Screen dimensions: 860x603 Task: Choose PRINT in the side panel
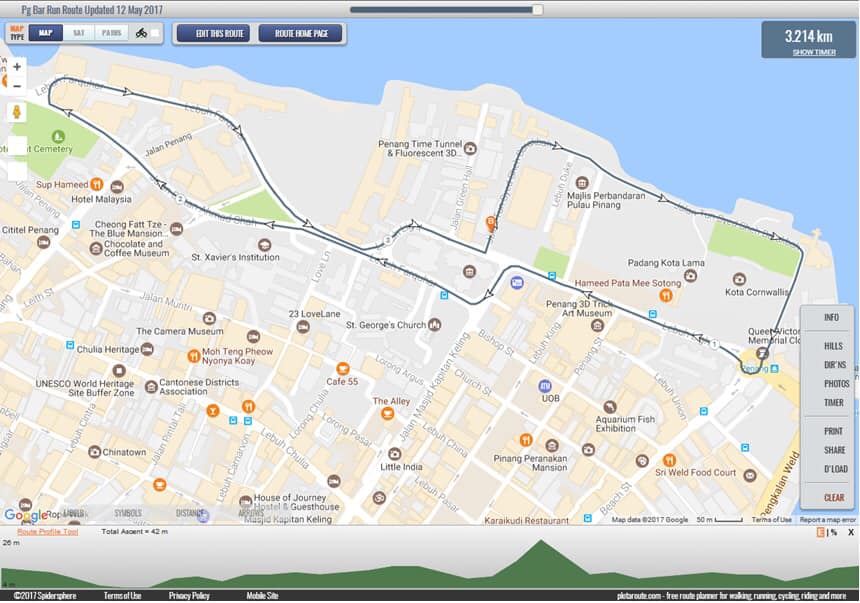pos(833,431)
